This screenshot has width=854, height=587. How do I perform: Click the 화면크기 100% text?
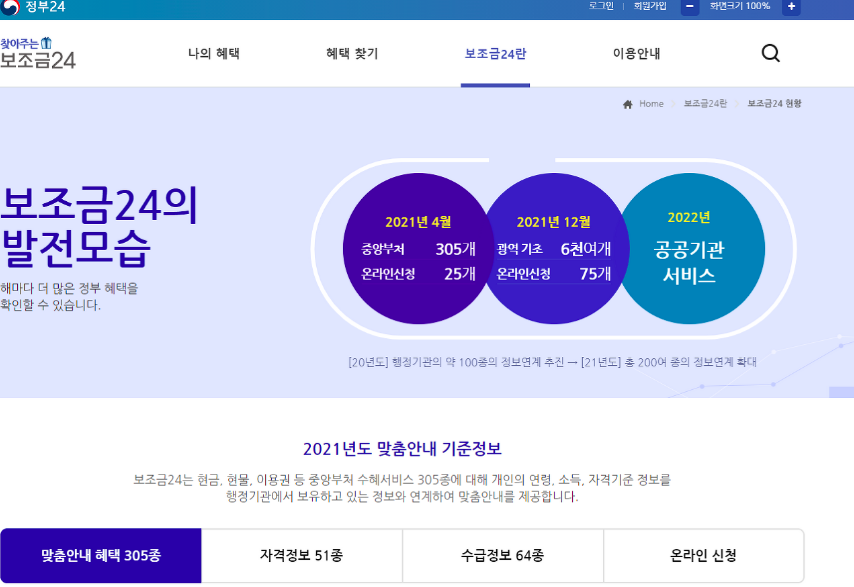pos(740,6)
